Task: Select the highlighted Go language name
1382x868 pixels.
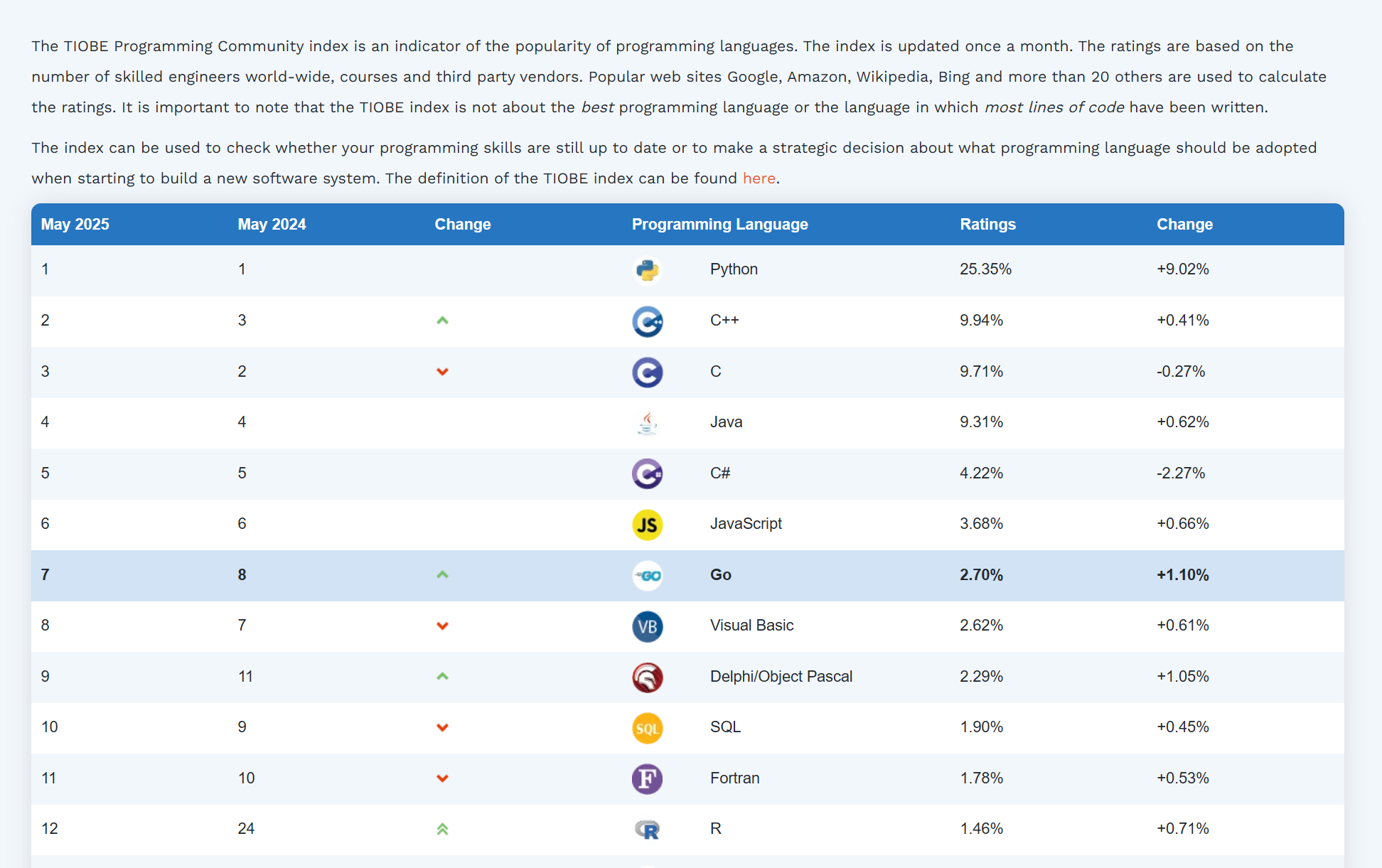Action: [x=720, y=575]
